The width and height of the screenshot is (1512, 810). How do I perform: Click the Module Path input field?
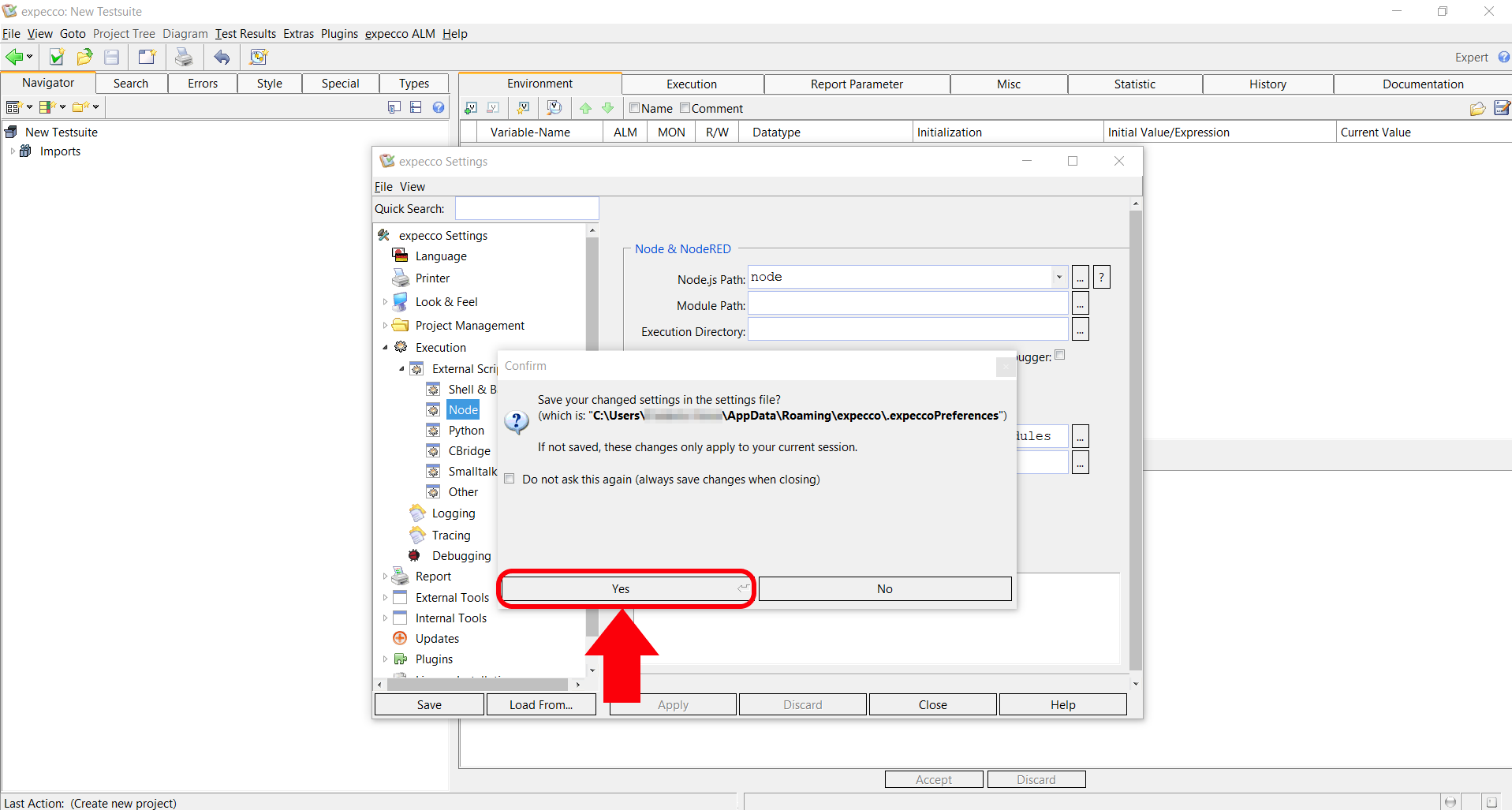pos(907,305)
